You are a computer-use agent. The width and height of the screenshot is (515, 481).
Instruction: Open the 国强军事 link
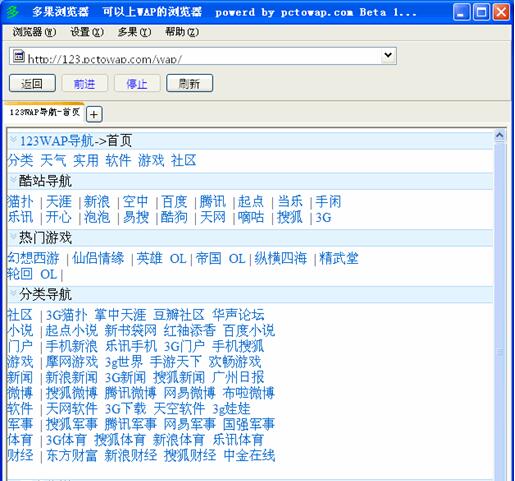[249, 424]
